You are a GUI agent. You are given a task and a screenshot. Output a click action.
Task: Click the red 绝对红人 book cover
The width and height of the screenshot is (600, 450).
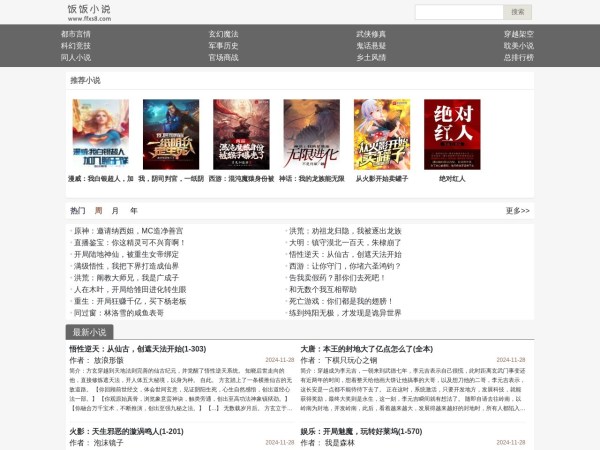pyautogui.click(x=451, y=134)
